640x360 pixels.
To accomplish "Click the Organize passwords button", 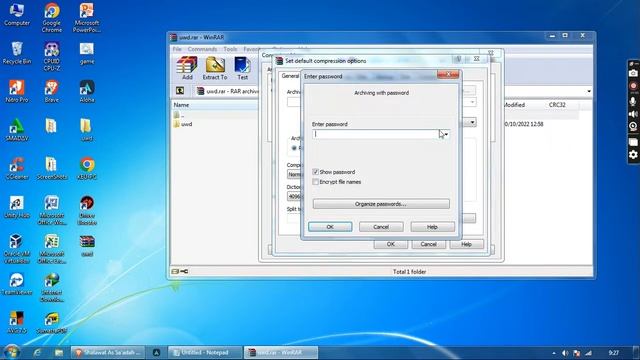I will tap(381, 204).
